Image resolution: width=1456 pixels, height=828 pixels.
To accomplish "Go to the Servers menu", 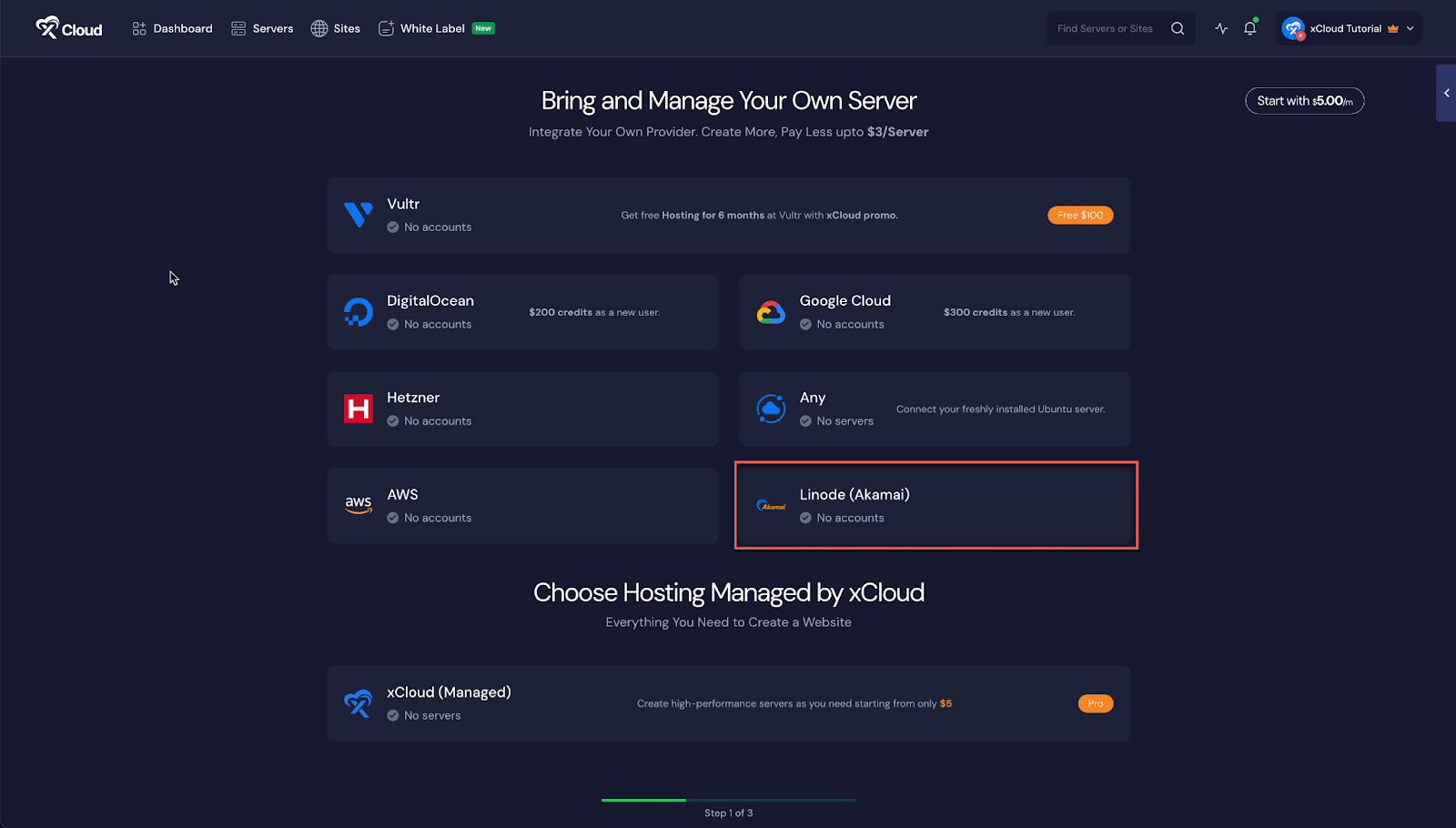I will pyautogui.click(x=262, y=28).
